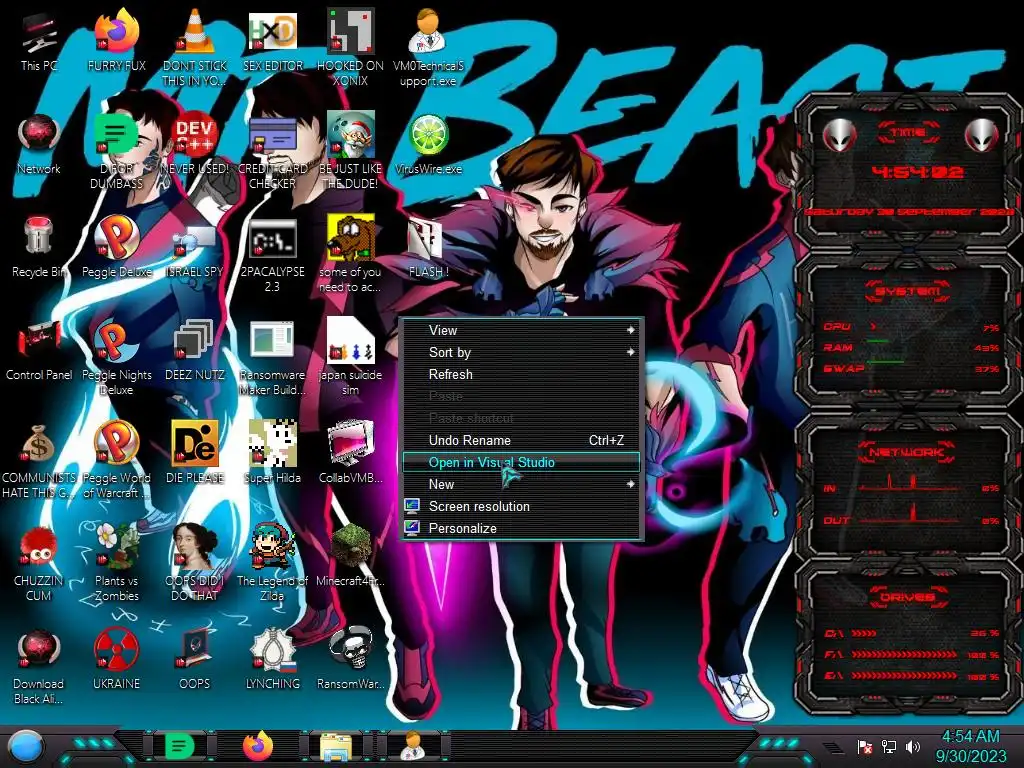The height and width of the screenshot is (768, 1024).
Task: Select the dog icon 'some of you need to ac...'
Action: (350, 253)
